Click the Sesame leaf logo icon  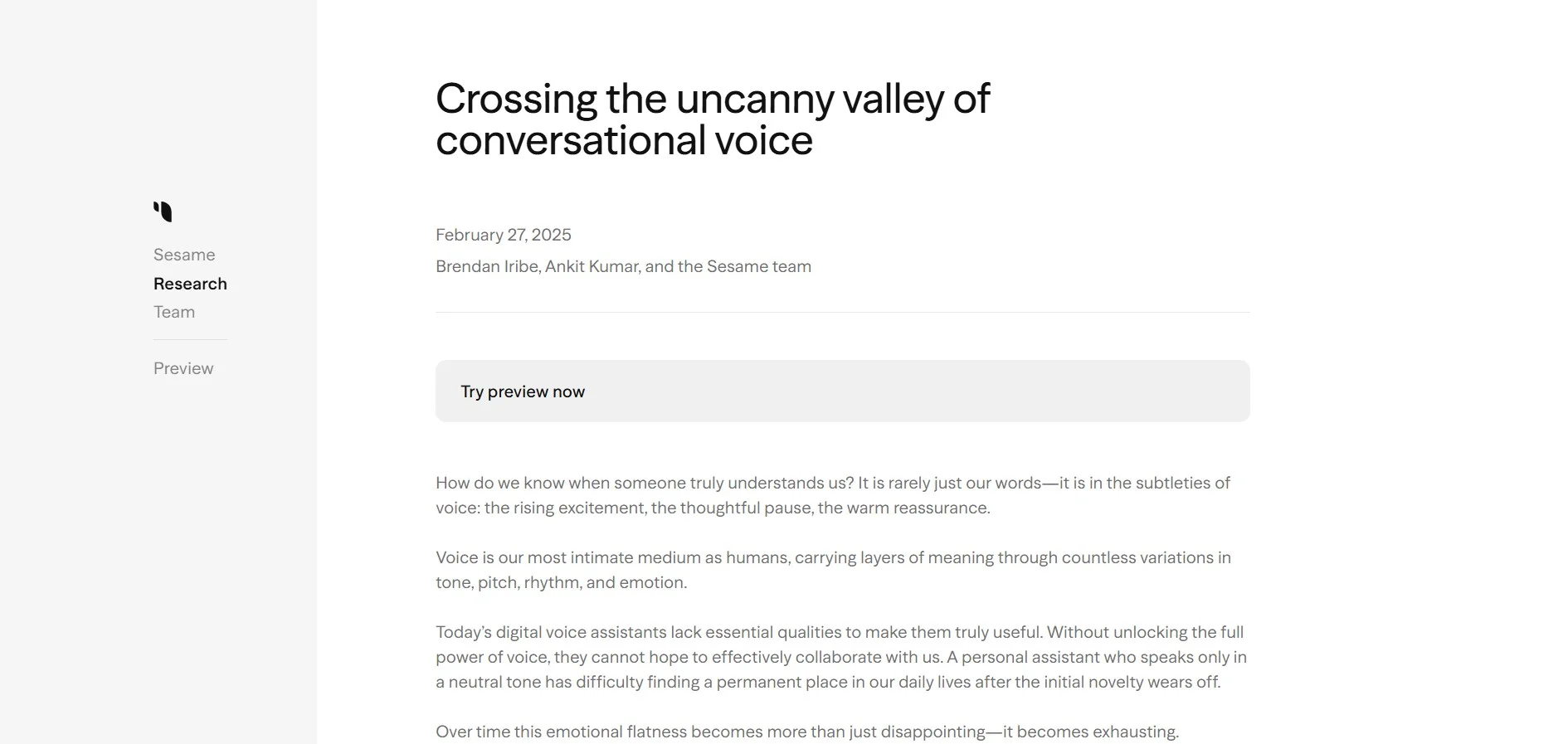point(163,212)
